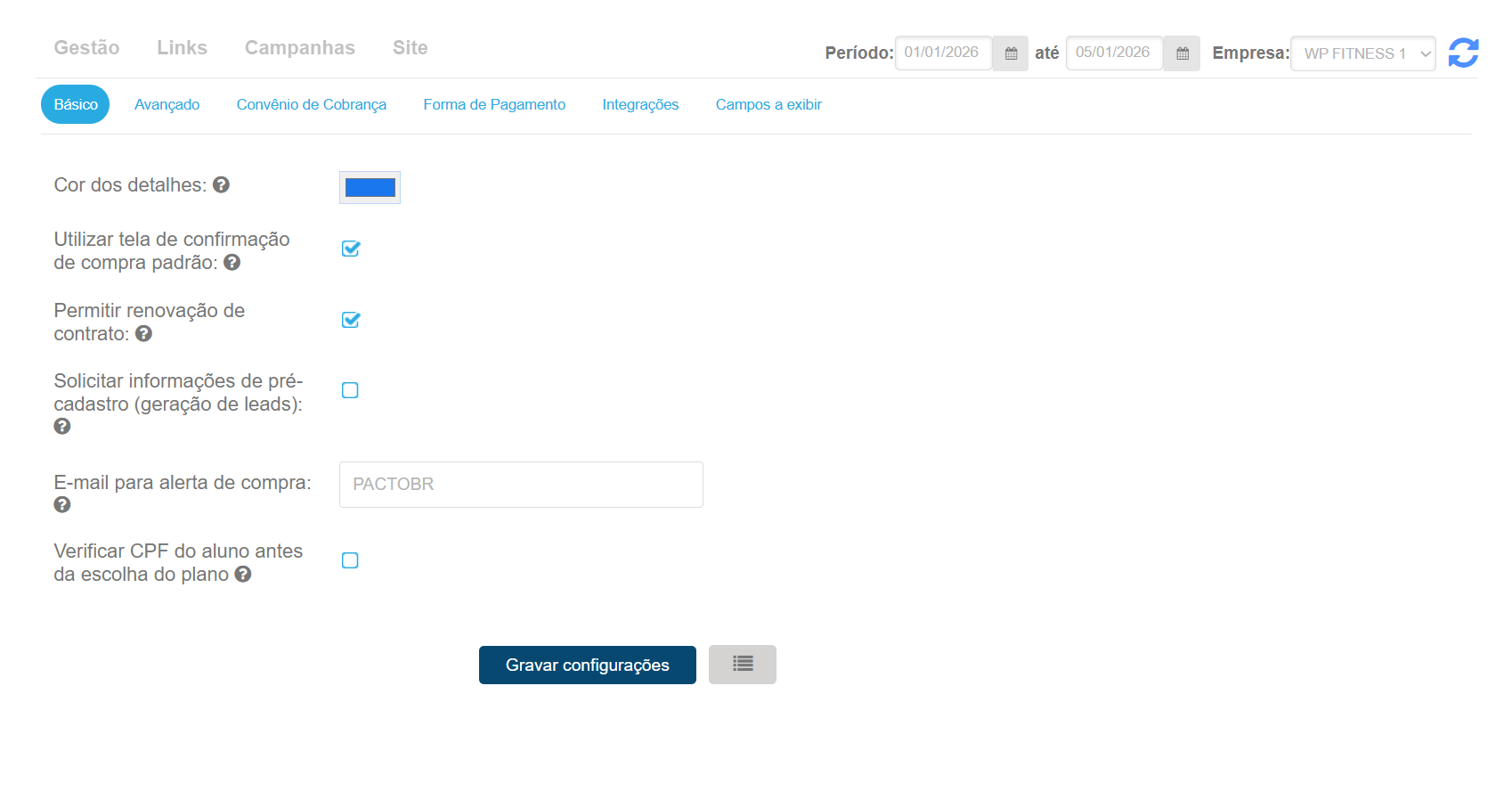This screenshot has width=1512, height=792.
Task: Open the blue detail color swatch
Action: pyautogui.click(x=370, y=187)
